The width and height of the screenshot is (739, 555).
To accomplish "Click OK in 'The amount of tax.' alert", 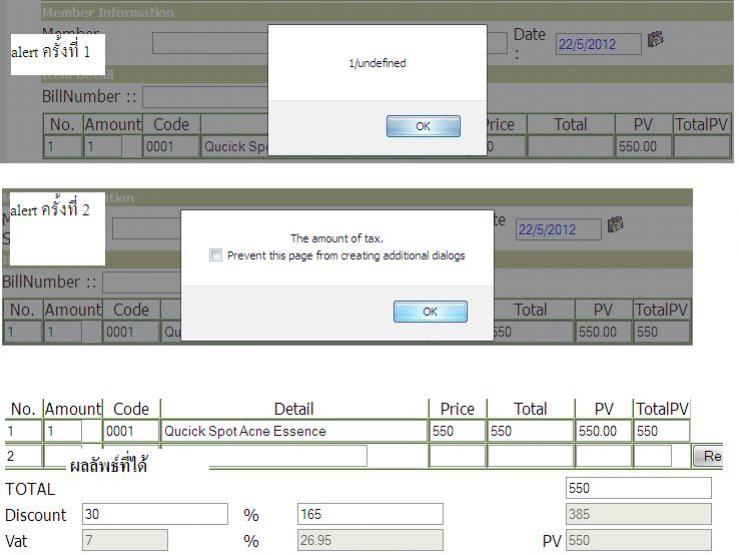I will point(430,311).
